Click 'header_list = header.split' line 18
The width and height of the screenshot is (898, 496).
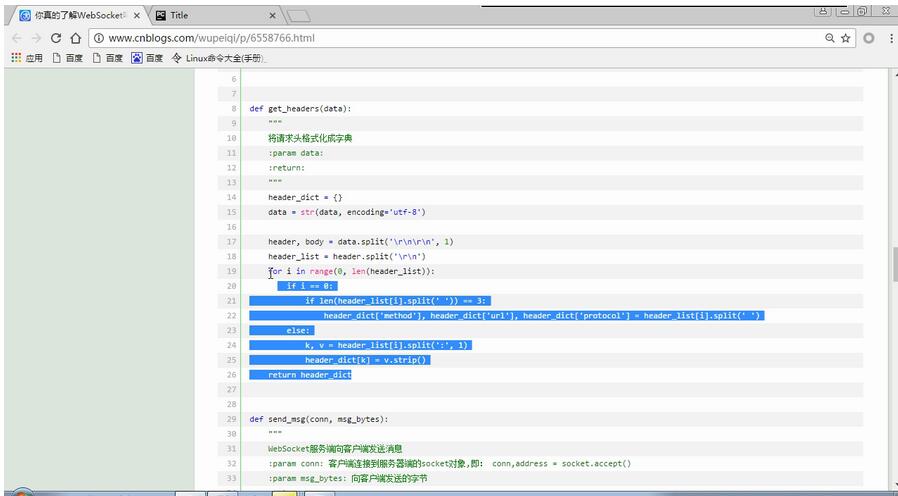346,257
